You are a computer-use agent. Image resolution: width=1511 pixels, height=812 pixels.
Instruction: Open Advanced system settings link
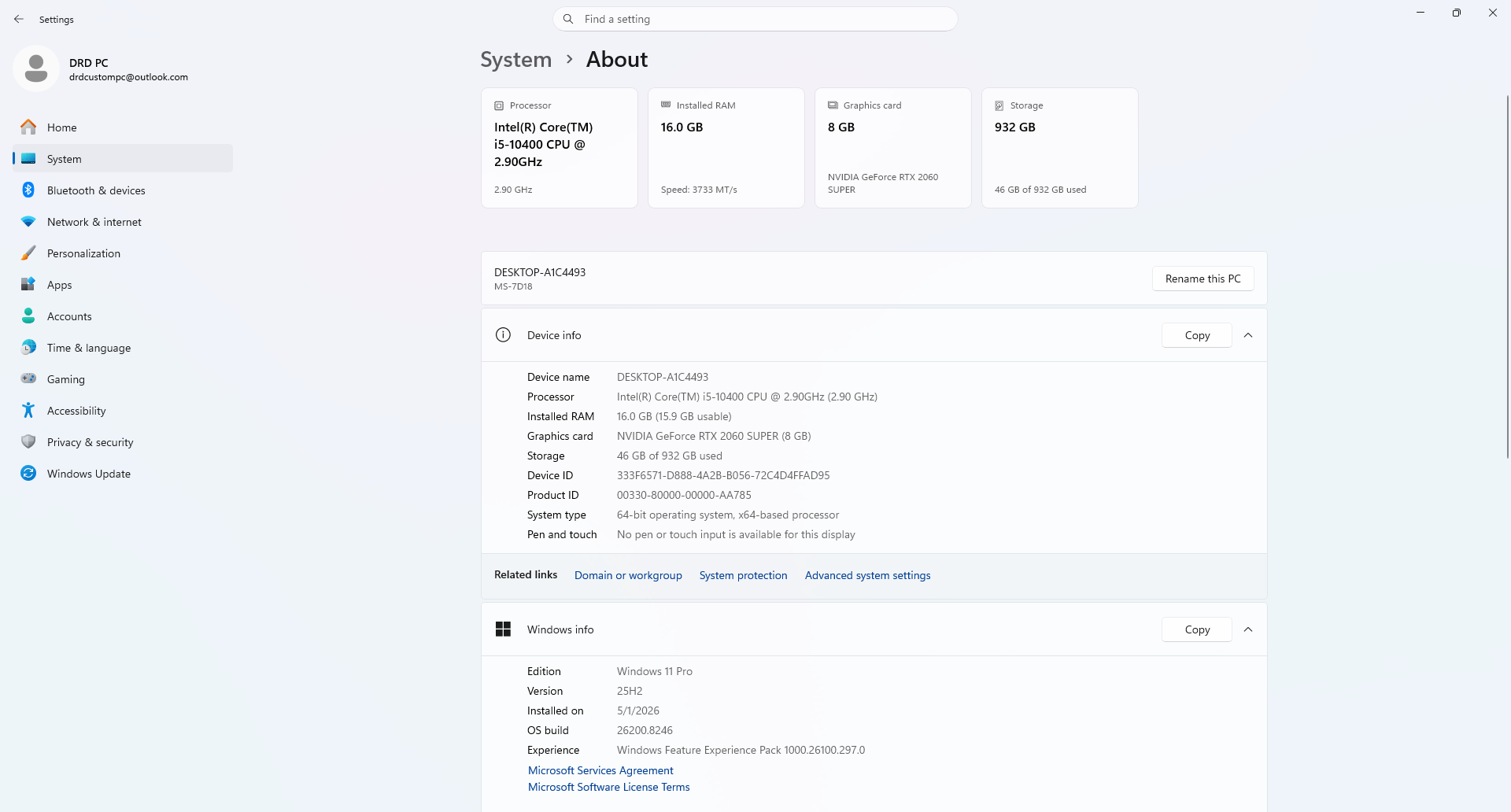coord(867,575)
